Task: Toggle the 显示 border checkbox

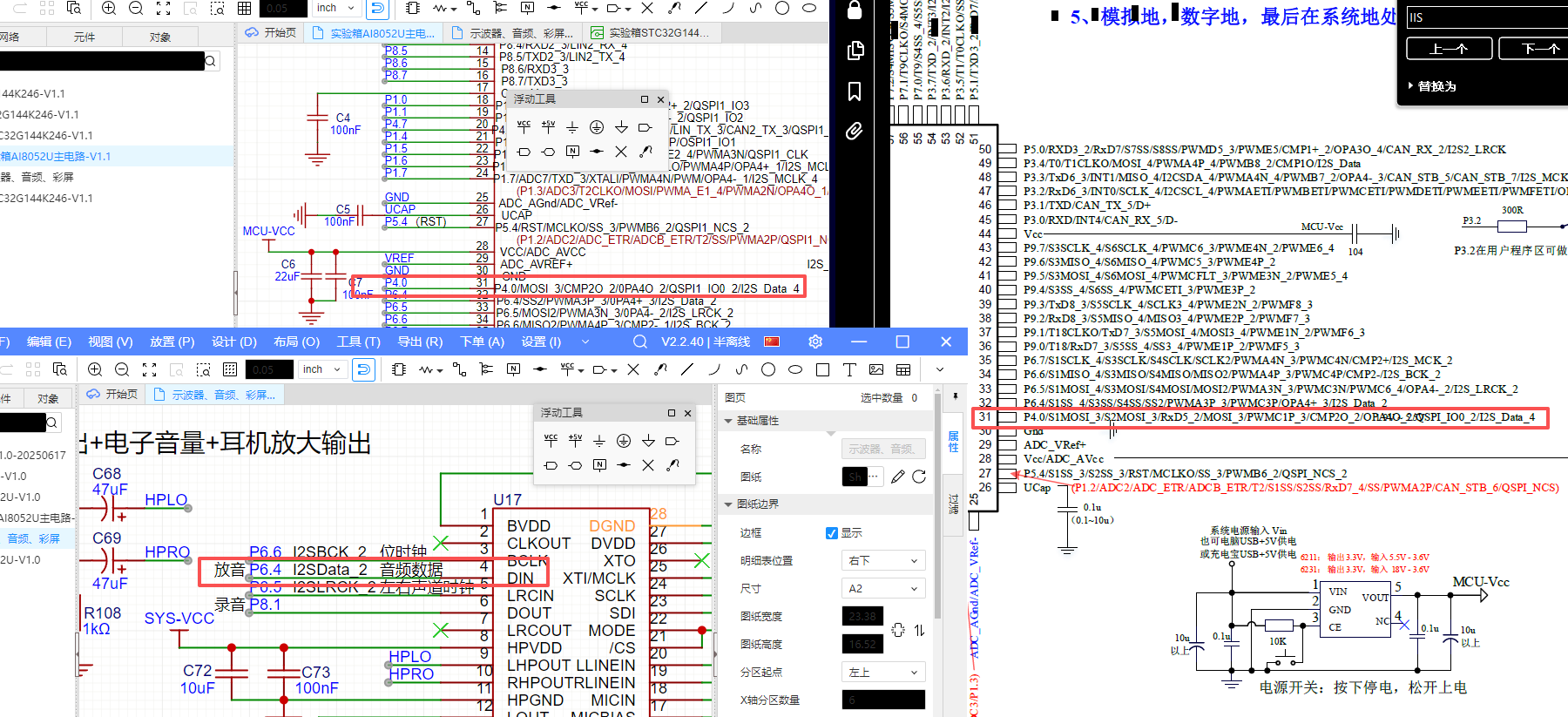Action: coord(832,532)
